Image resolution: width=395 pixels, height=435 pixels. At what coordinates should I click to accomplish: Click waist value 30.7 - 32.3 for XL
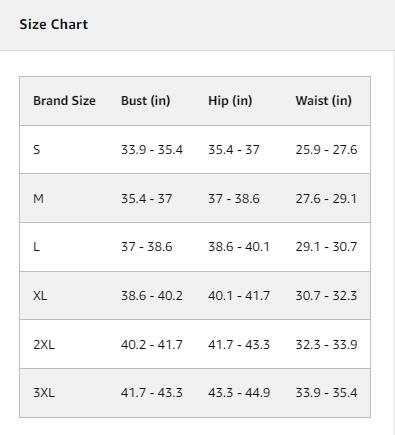click(x=326, y=296)
